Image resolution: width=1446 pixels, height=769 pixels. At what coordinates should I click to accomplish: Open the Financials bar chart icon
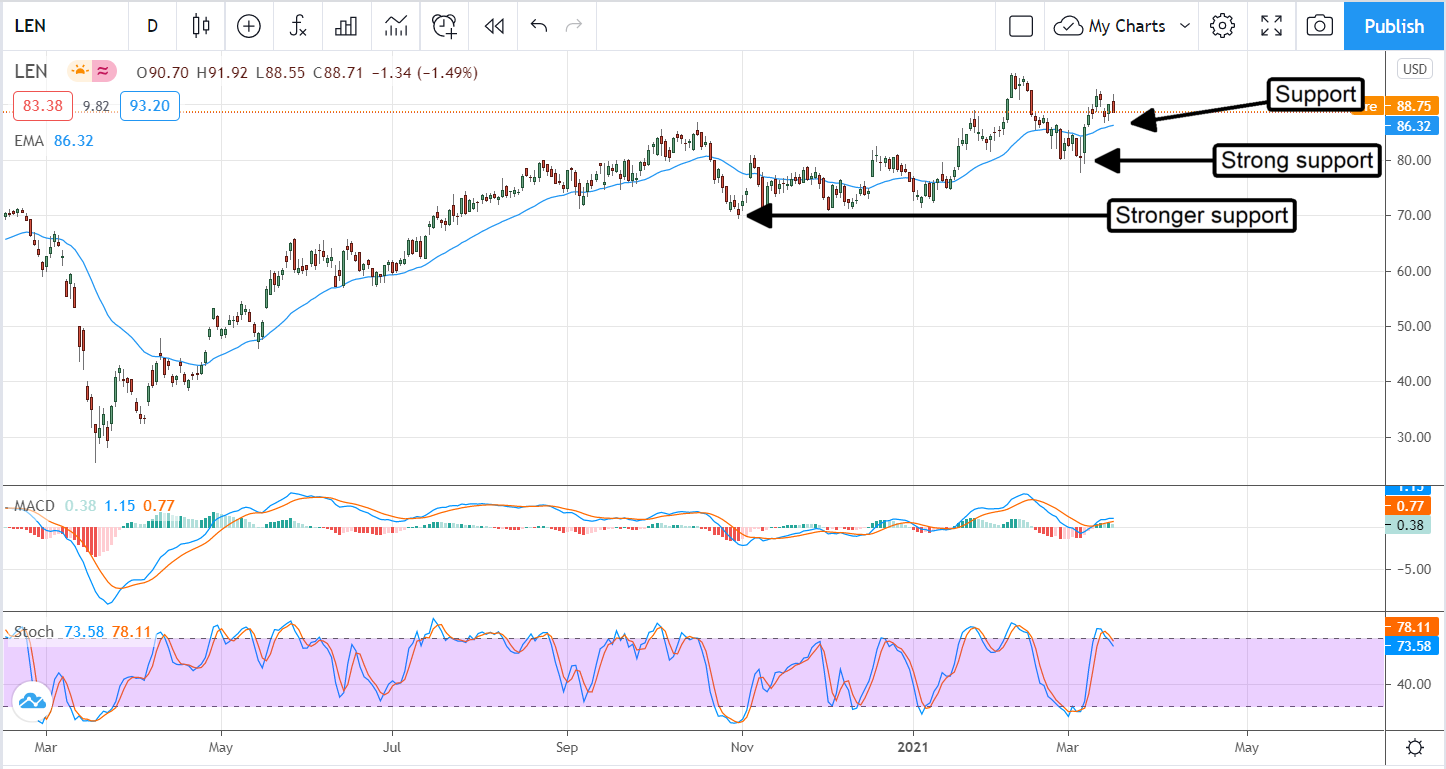point(346,26)
